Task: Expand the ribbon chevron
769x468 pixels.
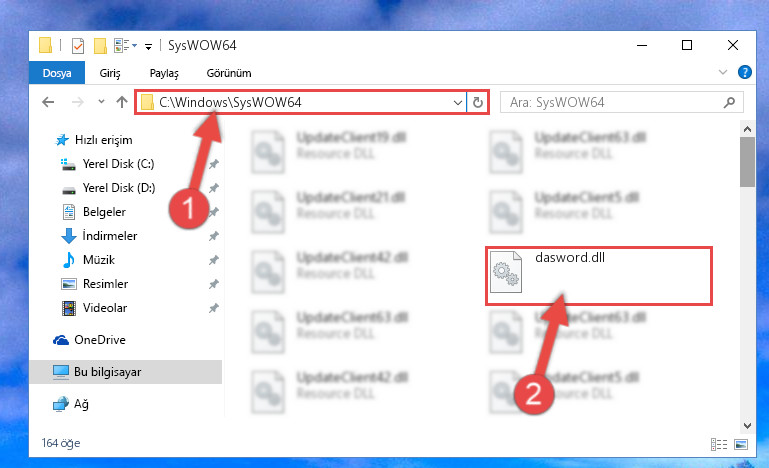Action: 722,72
